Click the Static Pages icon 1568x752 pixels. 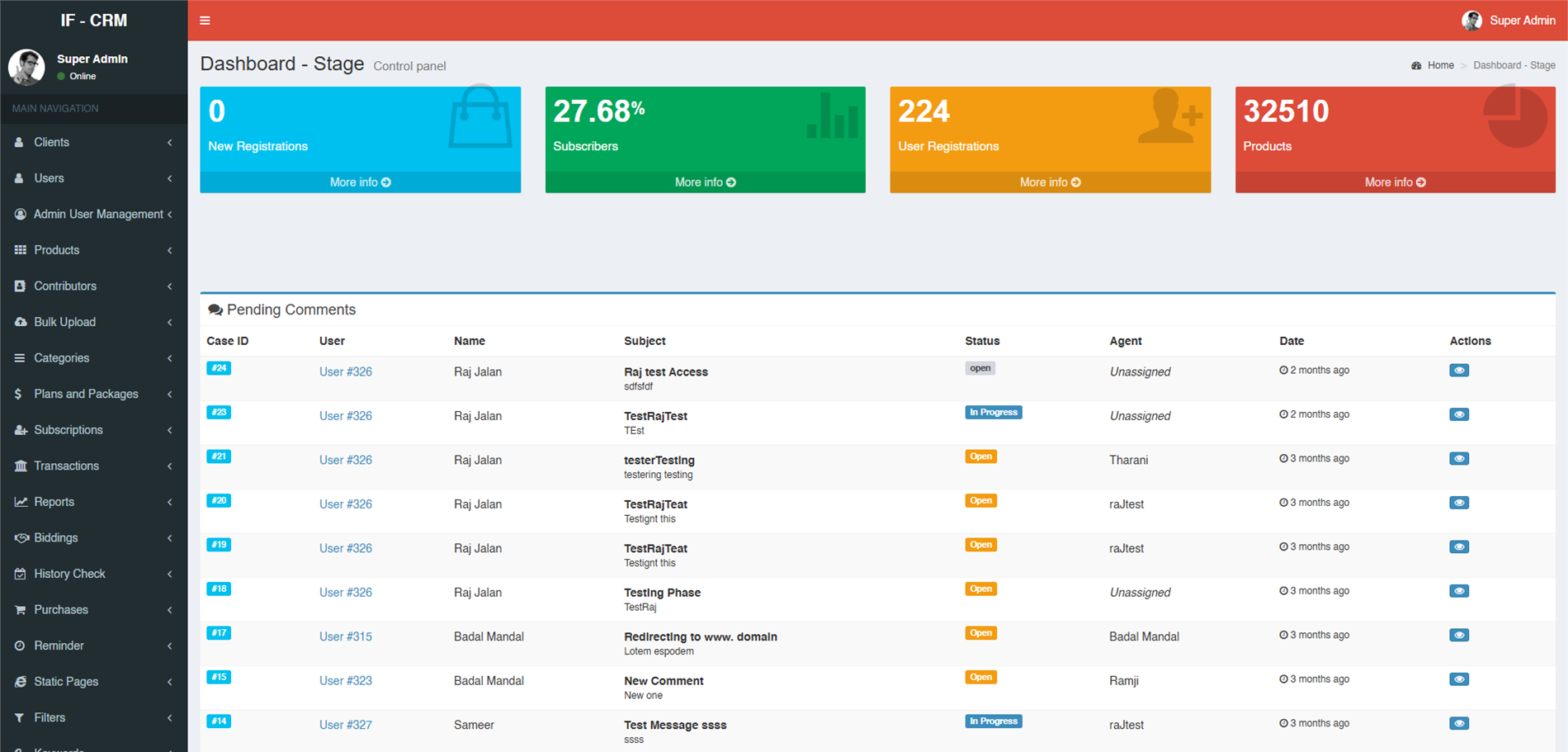tap(20, 682)
